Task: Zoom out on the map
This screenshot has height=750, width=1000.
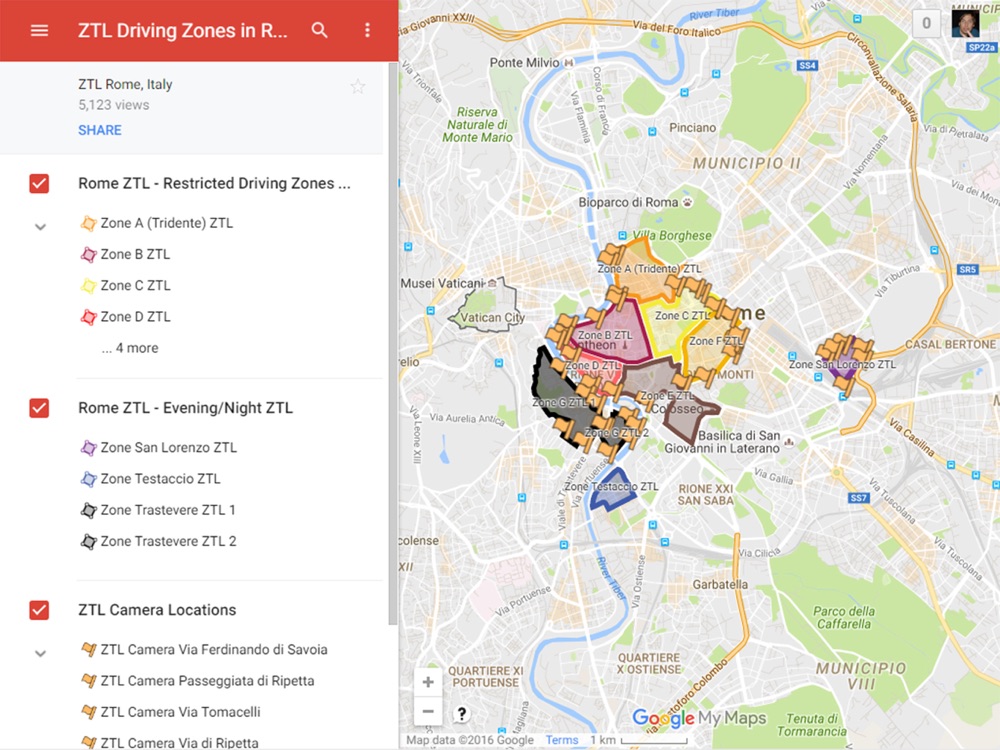Action: tap(428, 711)
